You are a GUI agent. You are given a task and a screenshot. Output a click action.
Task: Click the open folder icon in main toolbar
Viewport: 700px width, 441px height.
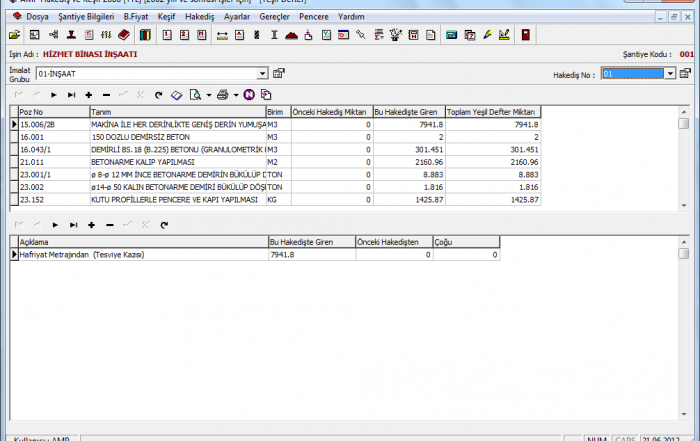(x=13, y=36)
